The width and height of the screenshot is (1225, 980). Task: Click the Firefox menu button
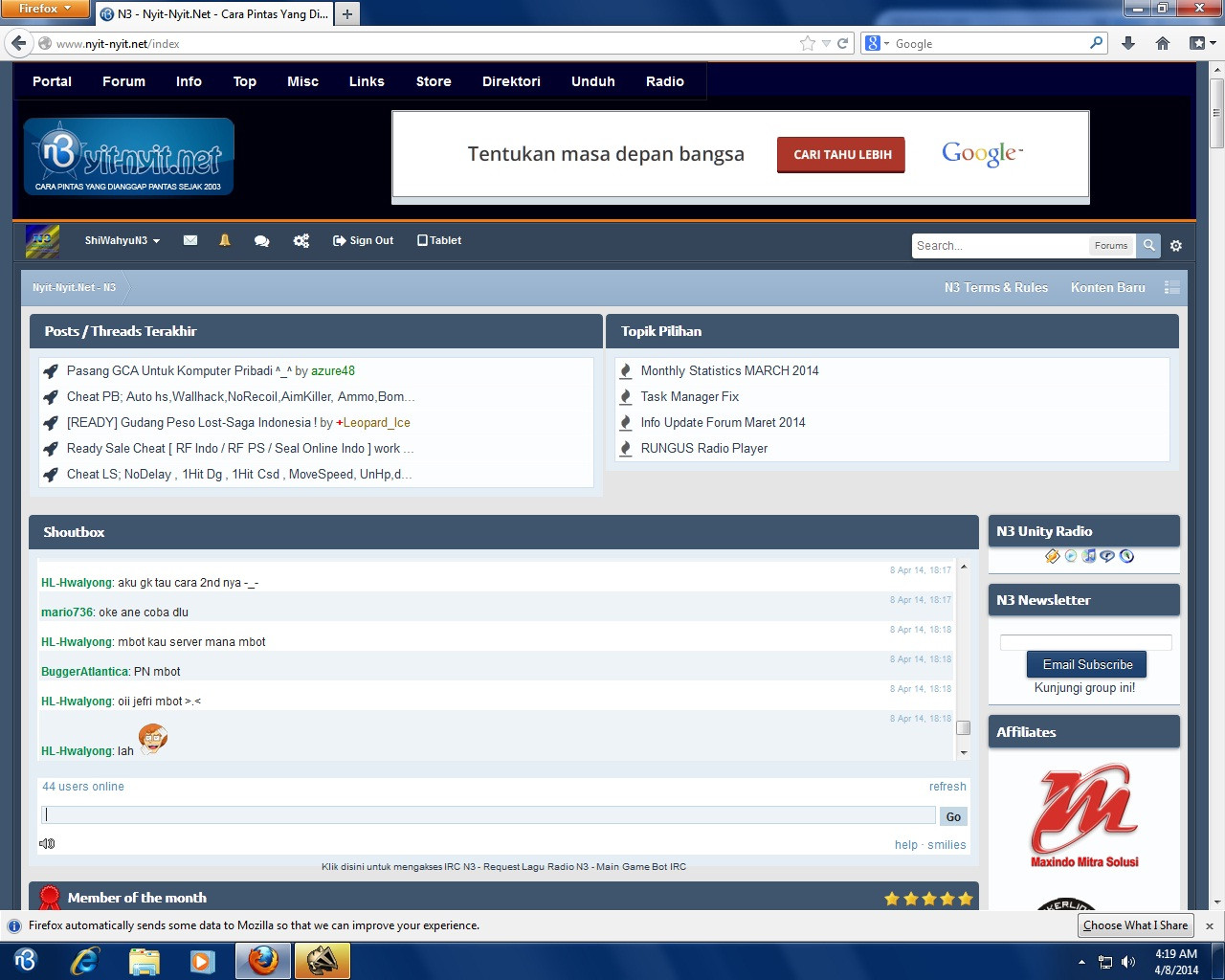(45, 9)
